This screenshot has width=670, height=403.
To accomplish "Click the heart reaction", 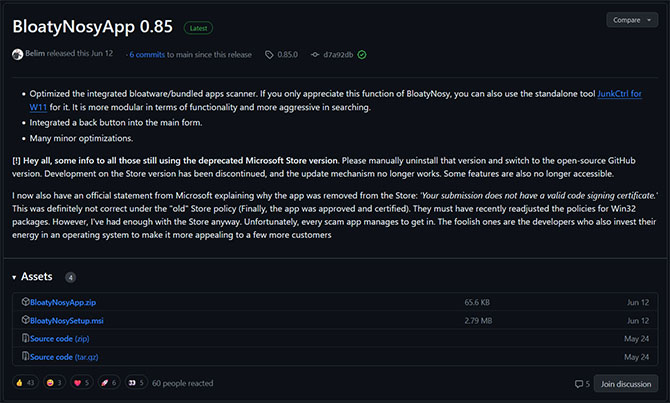I will tap(82, 383).
